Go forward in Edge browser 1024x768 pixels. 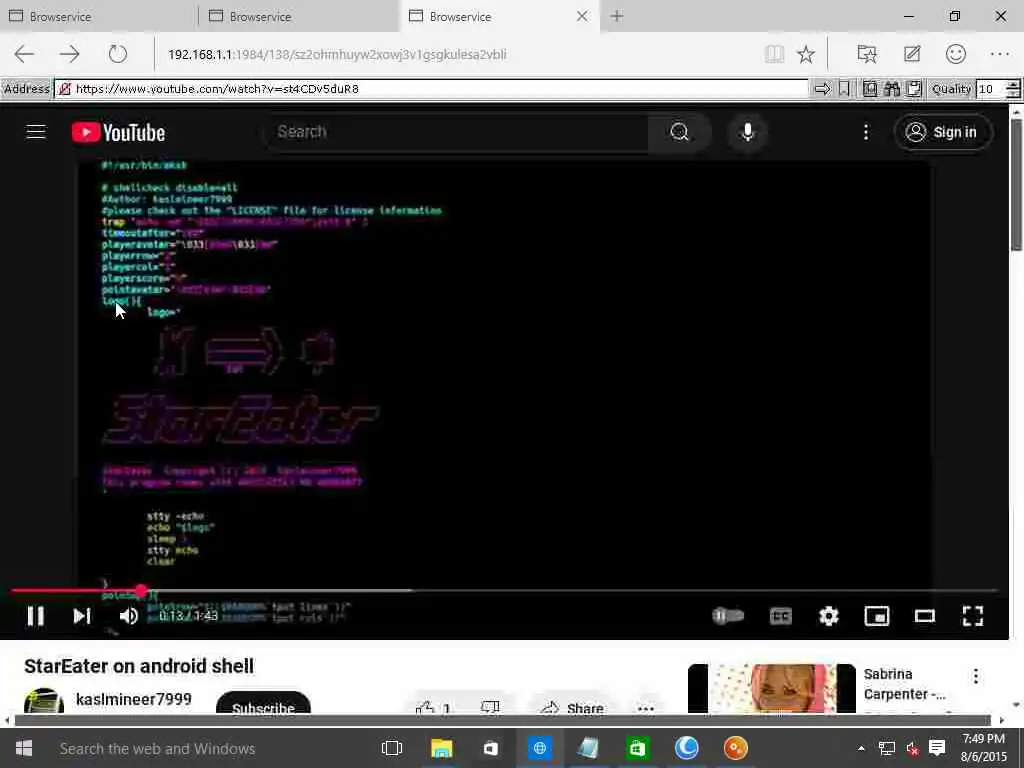(x=70, y=54)
